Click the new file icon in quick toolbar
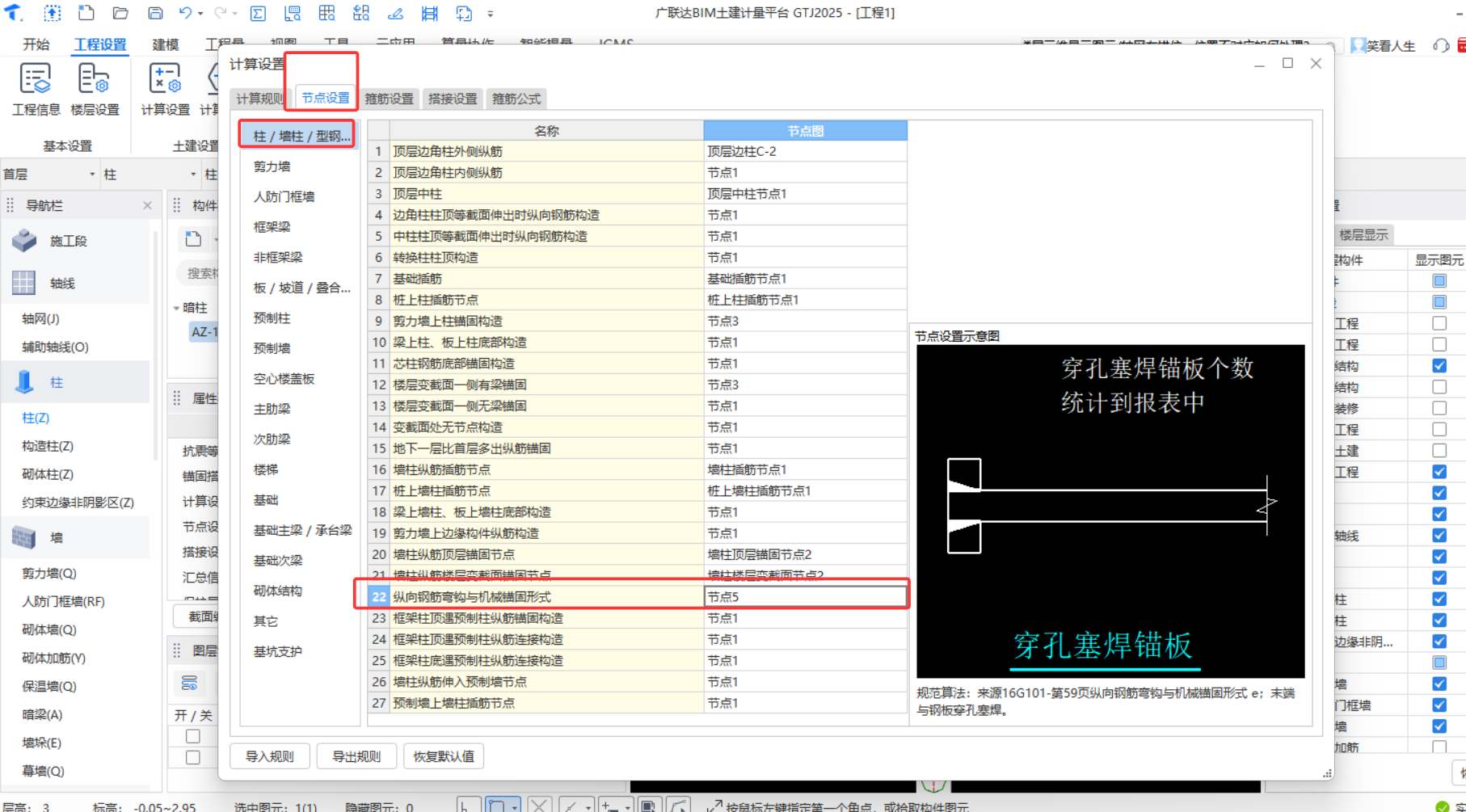1466x812 pixels. click(86, 13)
